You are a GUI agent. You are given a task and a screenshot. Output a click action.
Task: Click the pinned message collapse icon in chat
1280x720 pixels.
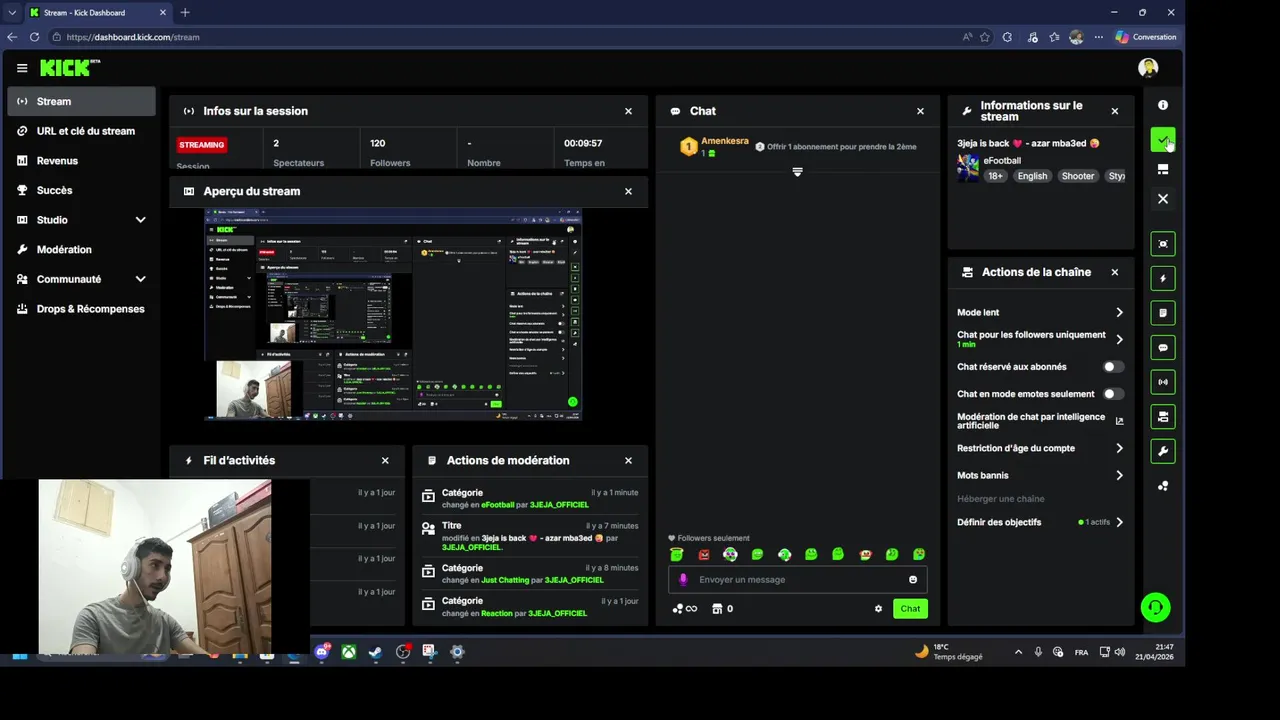tap(797, 172)
